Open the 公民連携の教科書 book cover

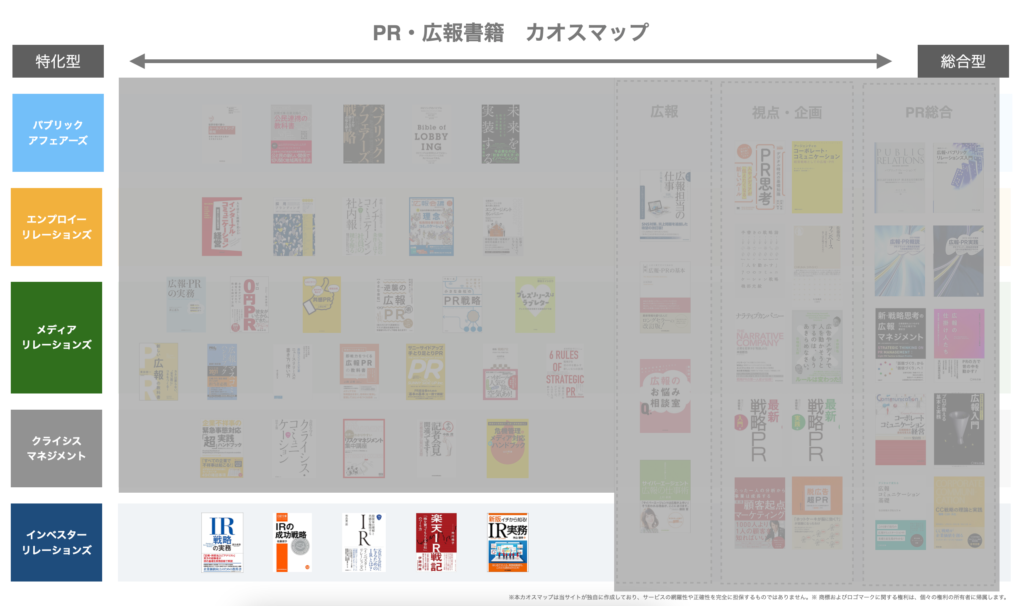[x=291, y=134]
